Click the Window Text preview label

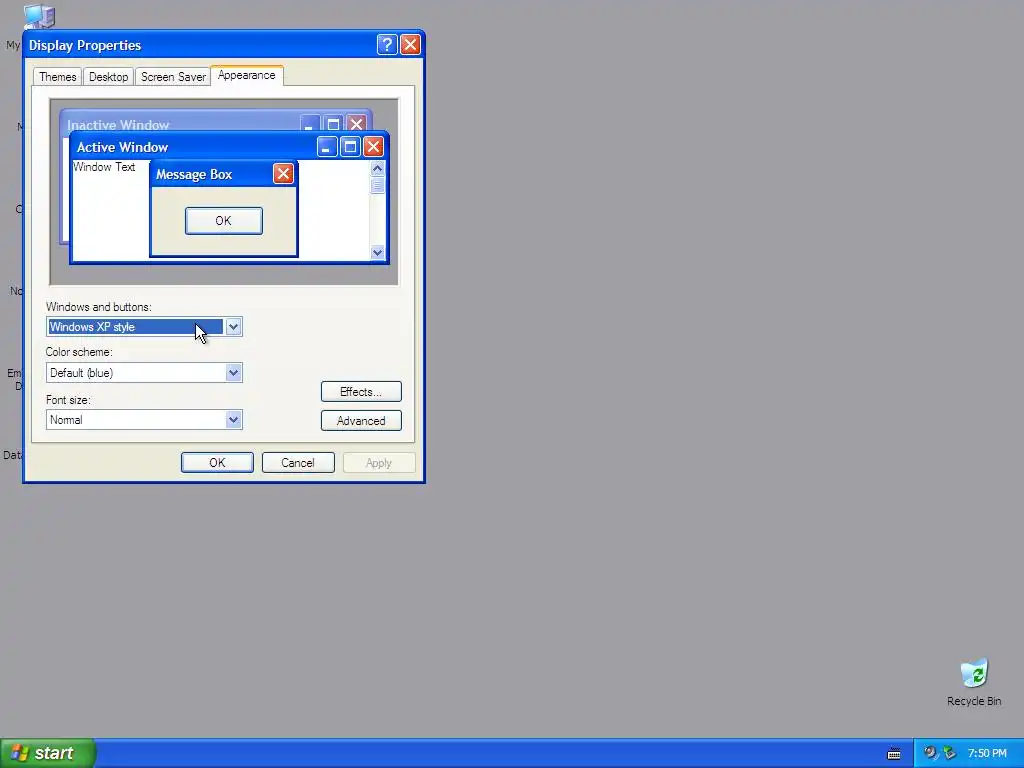pyautogui.click(x=104, y=167)
